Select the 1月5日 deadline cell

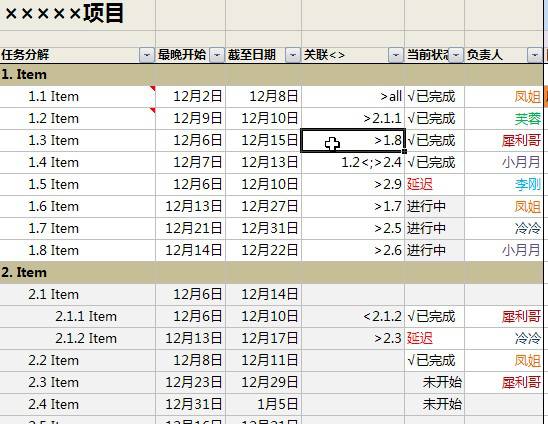264,404
